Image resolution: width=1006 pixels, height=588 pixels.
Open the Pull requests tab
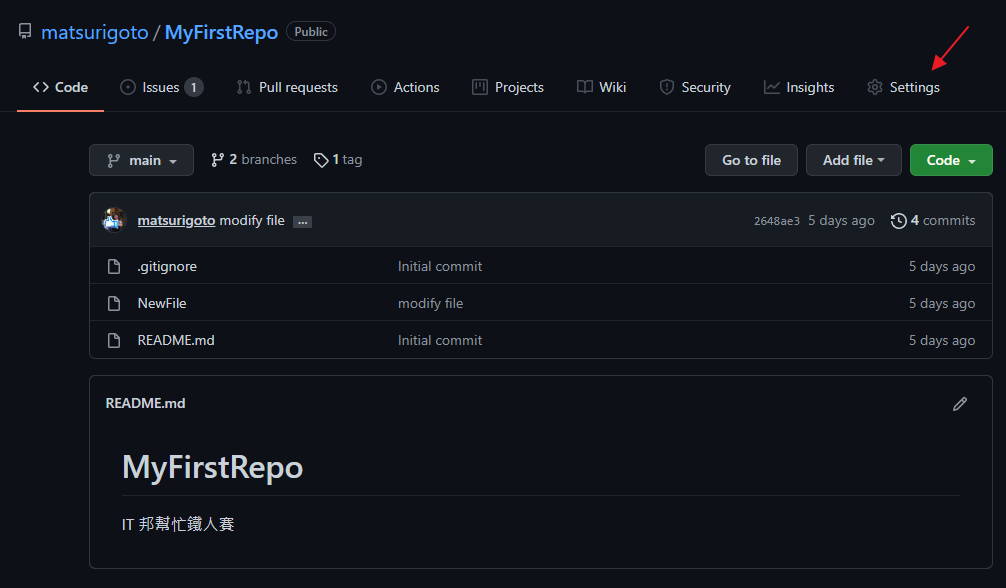[287, 87]
